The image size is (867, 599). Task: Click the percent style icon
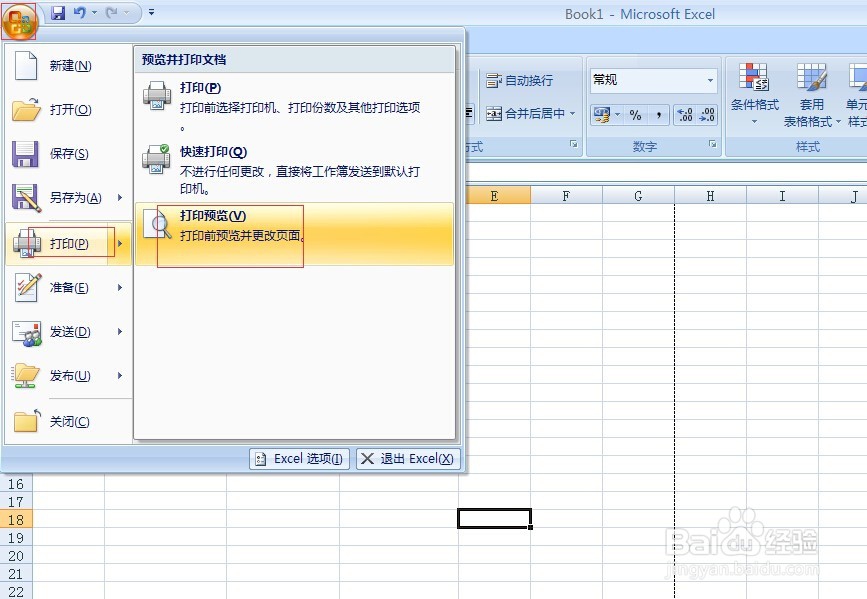(x=635, y=115)
